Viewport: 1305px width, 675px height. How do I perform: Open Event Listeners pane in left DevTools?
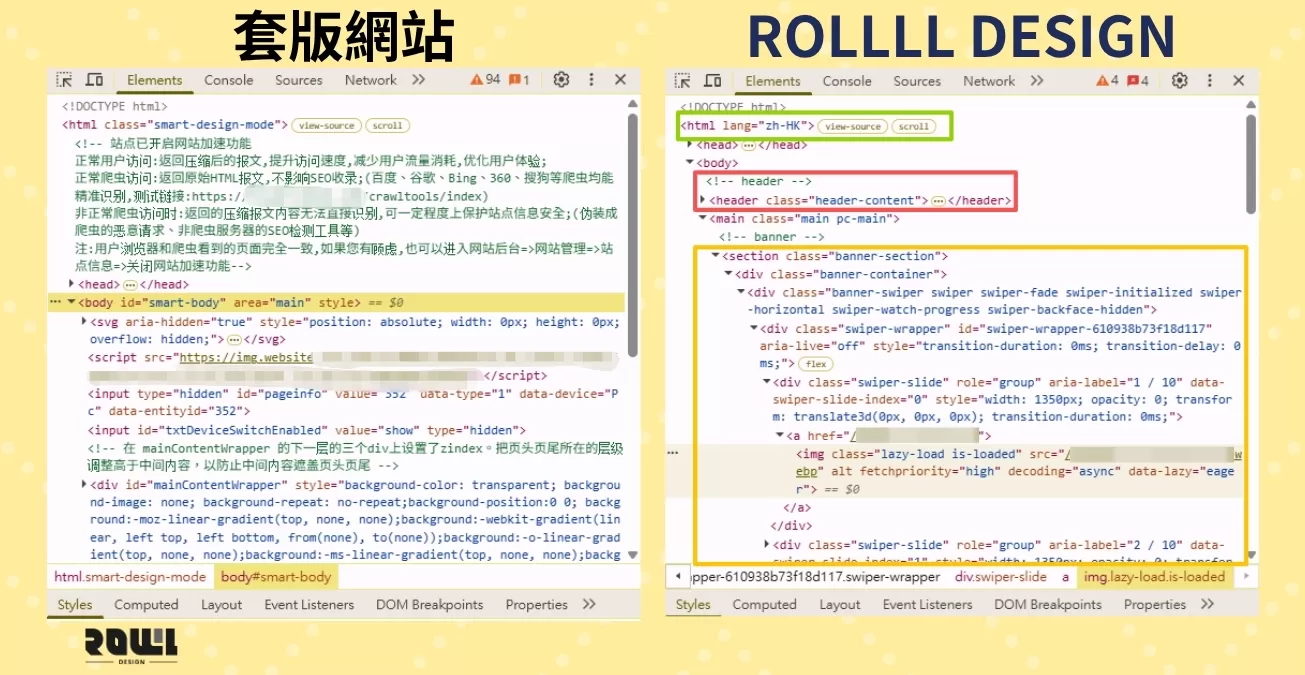click(x=309, y=604)
